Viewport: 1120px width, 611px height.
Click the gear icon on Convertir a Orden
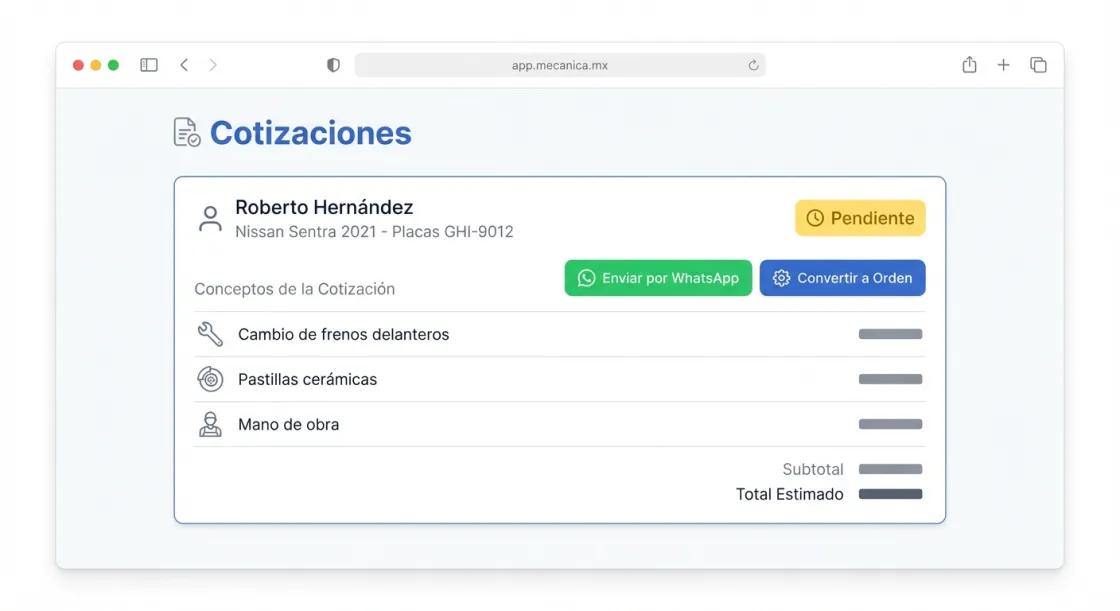(x=781, y=278)
